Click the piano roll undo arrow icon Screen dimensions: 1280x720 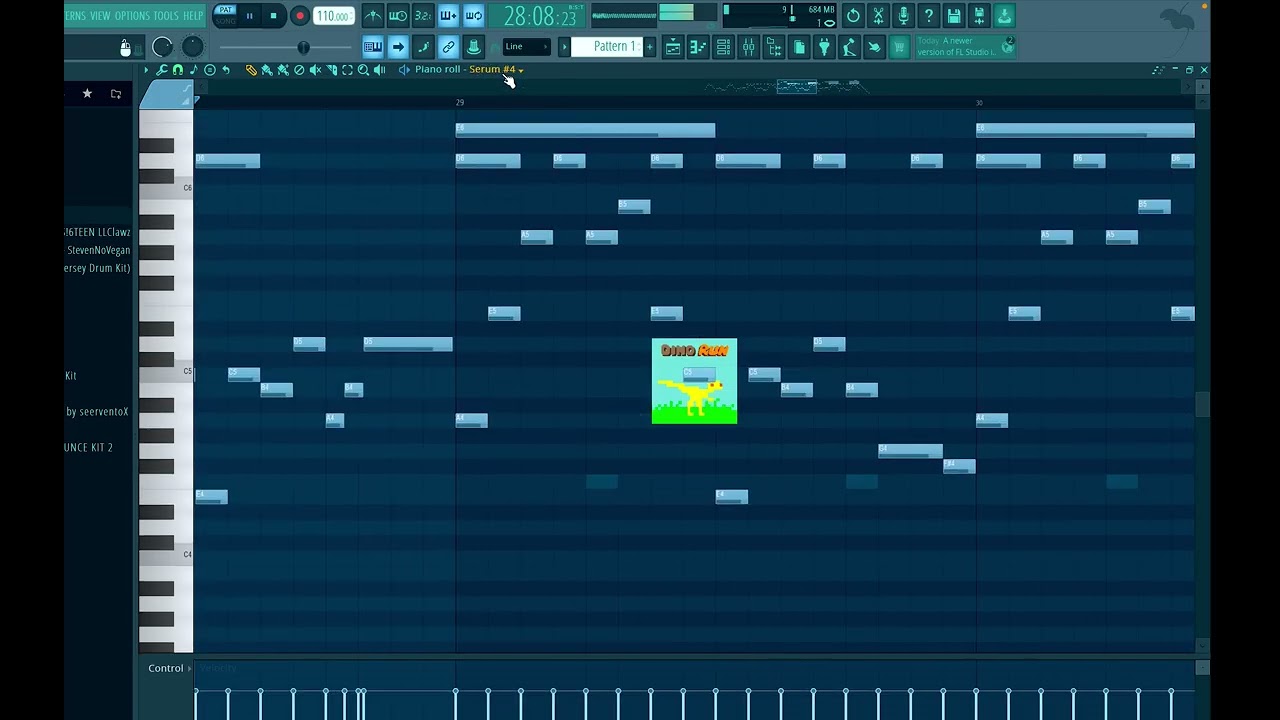pos(226,70)
